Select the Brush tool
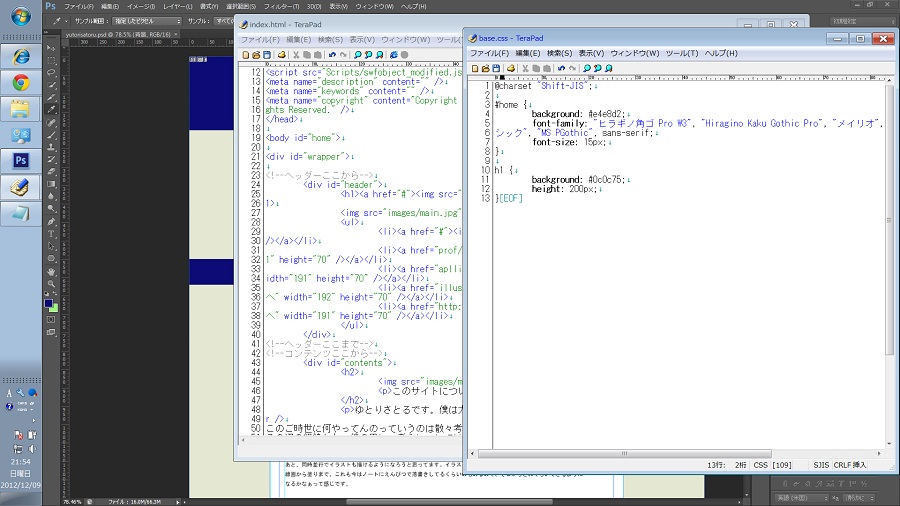Image resolution: width=900 pixels, height=506 pixels. coord(51,135)
